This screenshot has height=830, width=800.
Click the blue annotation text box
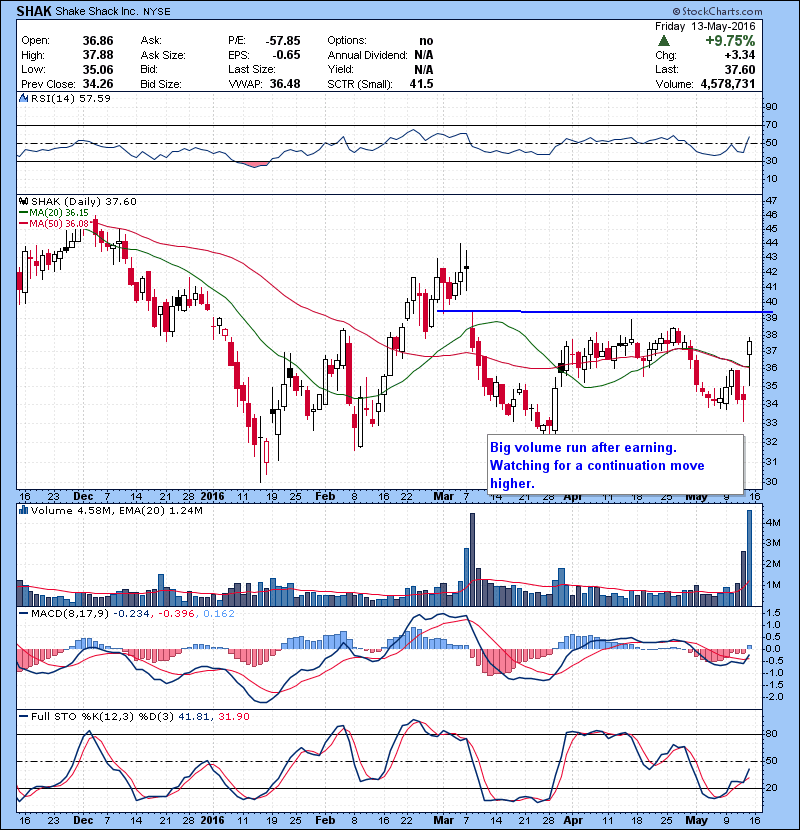pos(615,465)
